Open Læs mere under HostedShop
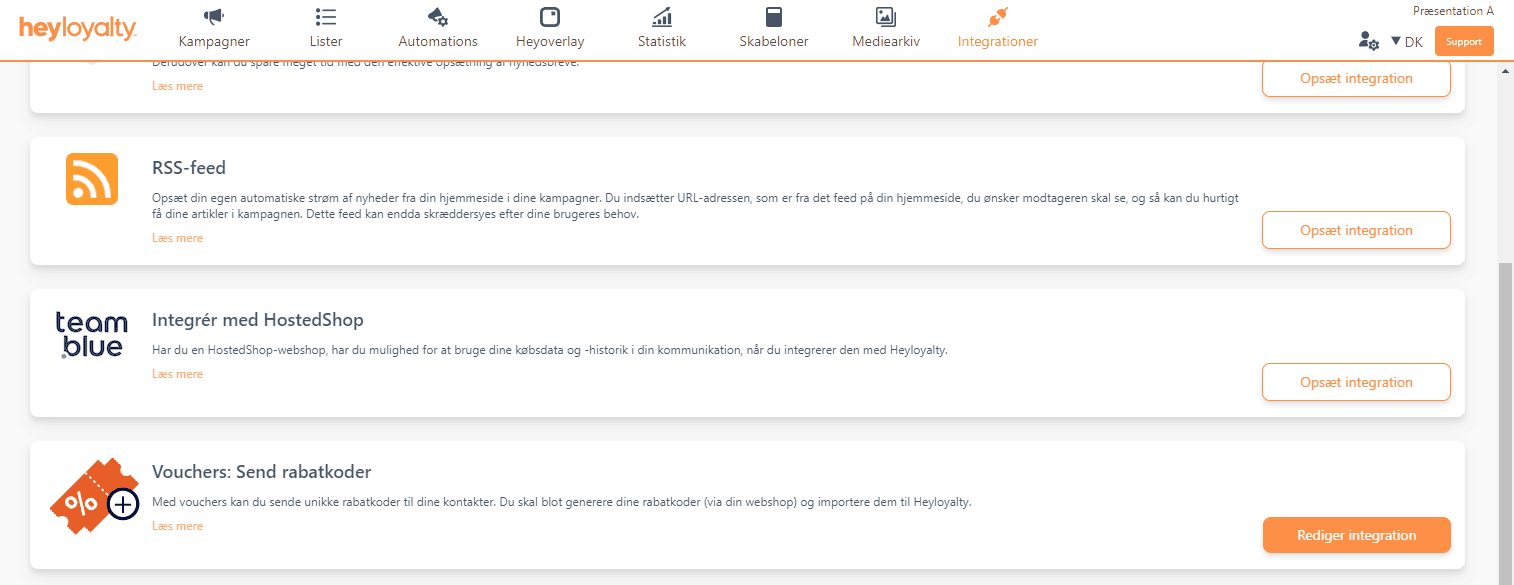The width and height of the screenshot is (1514, 585). tap(177, 373)
